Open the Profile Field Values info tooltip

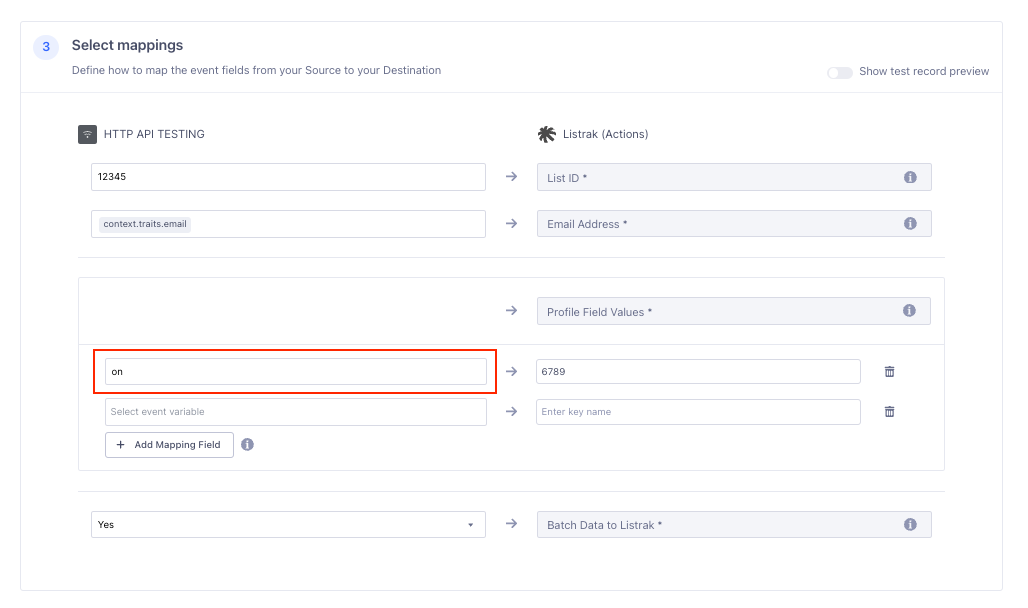(910, 311)
